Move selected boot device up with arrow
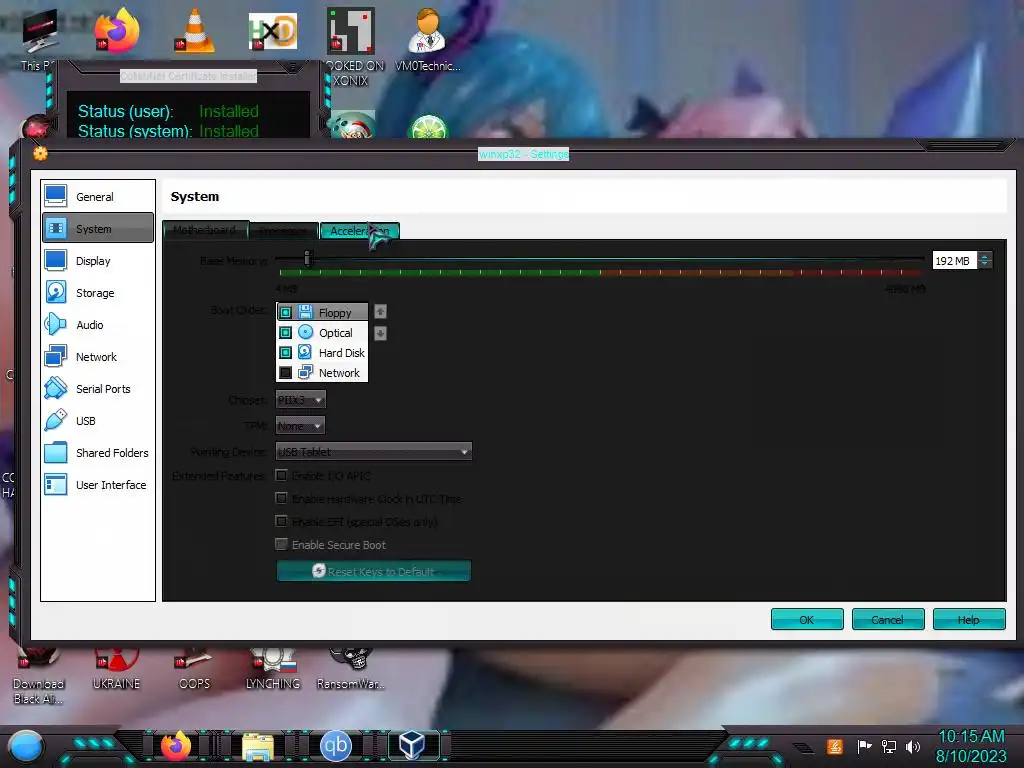Screen dimensions: 1024x768 [380, 312]
